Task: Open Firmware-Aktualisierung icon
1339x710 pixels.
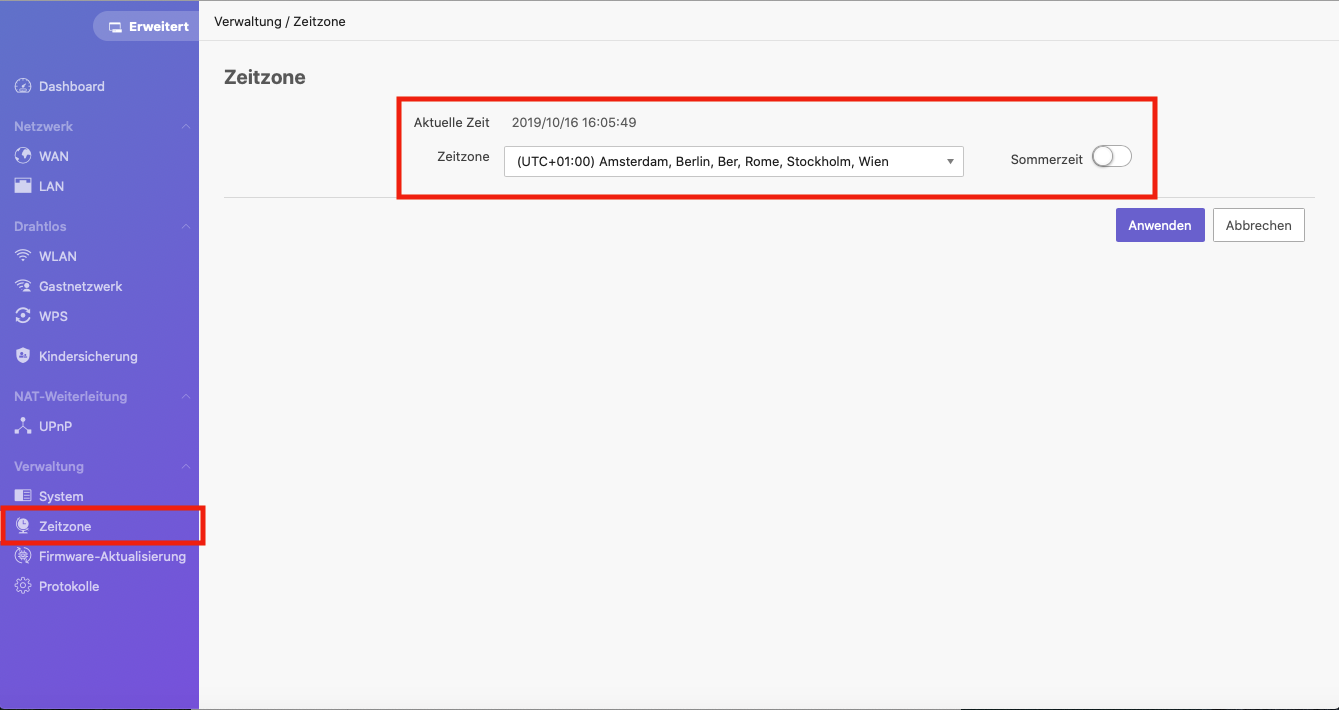Action: pyautogui.click(x=23, y=556)
